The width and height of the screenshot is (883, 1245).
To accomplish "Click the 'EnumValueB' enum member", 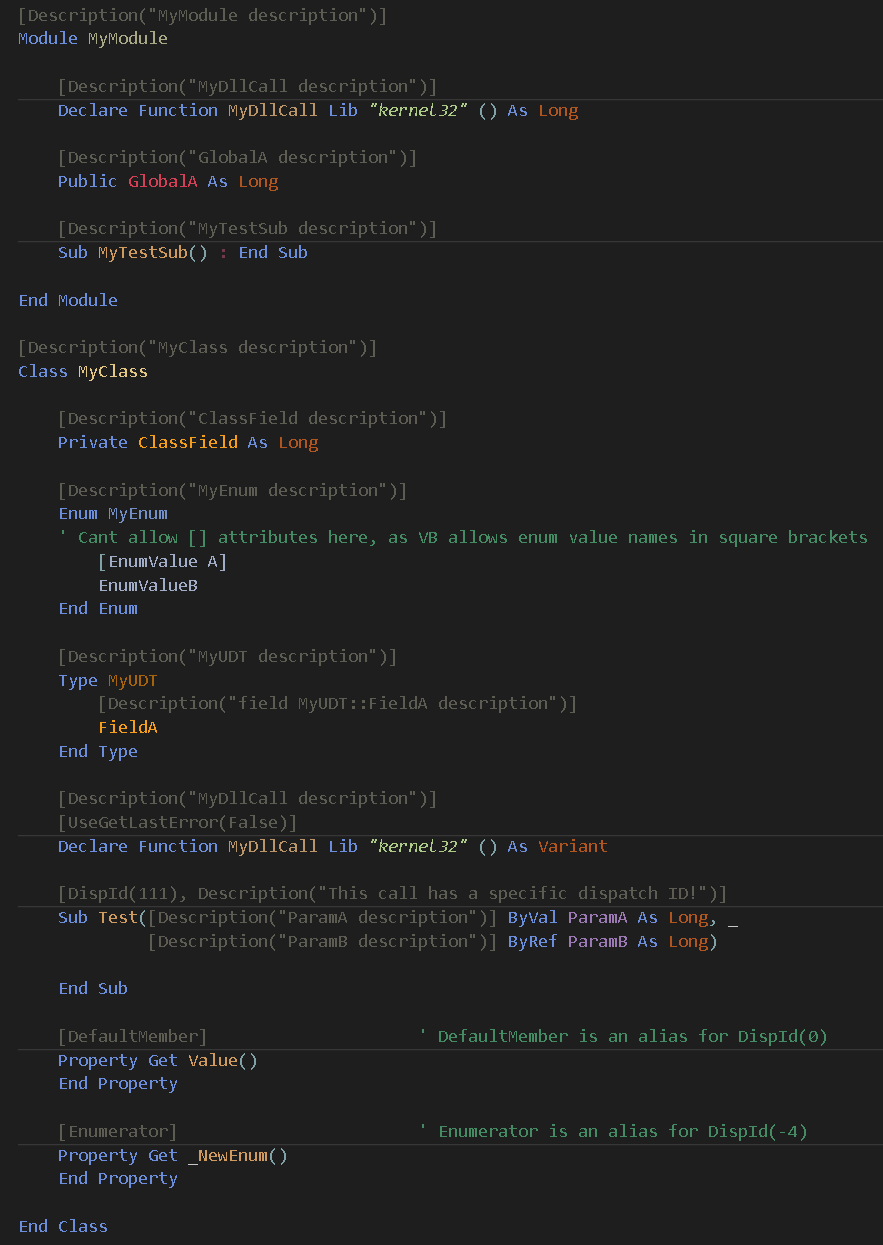I will coord(148,585).
